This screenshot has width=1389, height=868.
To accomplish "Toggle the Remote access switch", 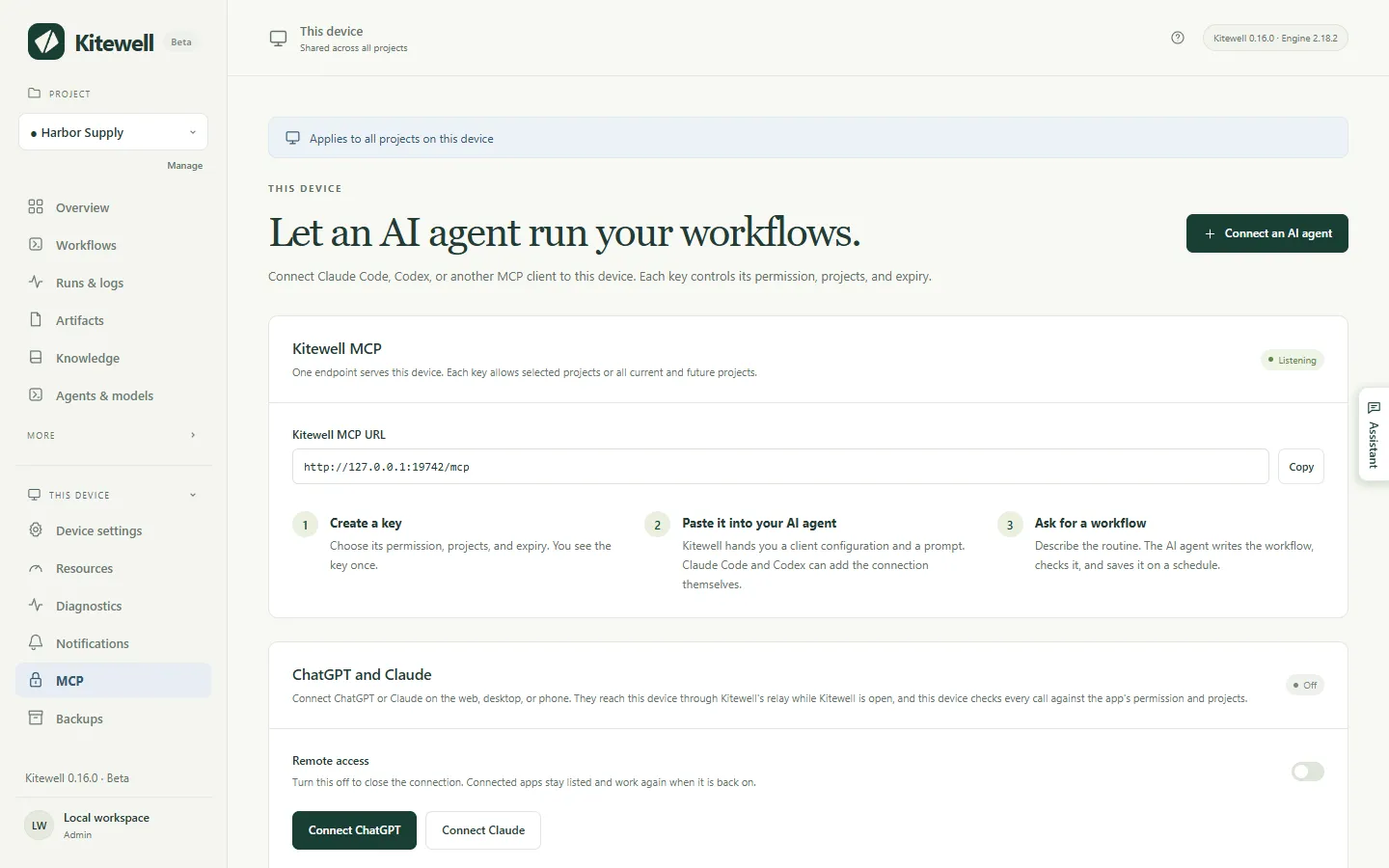I will tap(1308, 772).
